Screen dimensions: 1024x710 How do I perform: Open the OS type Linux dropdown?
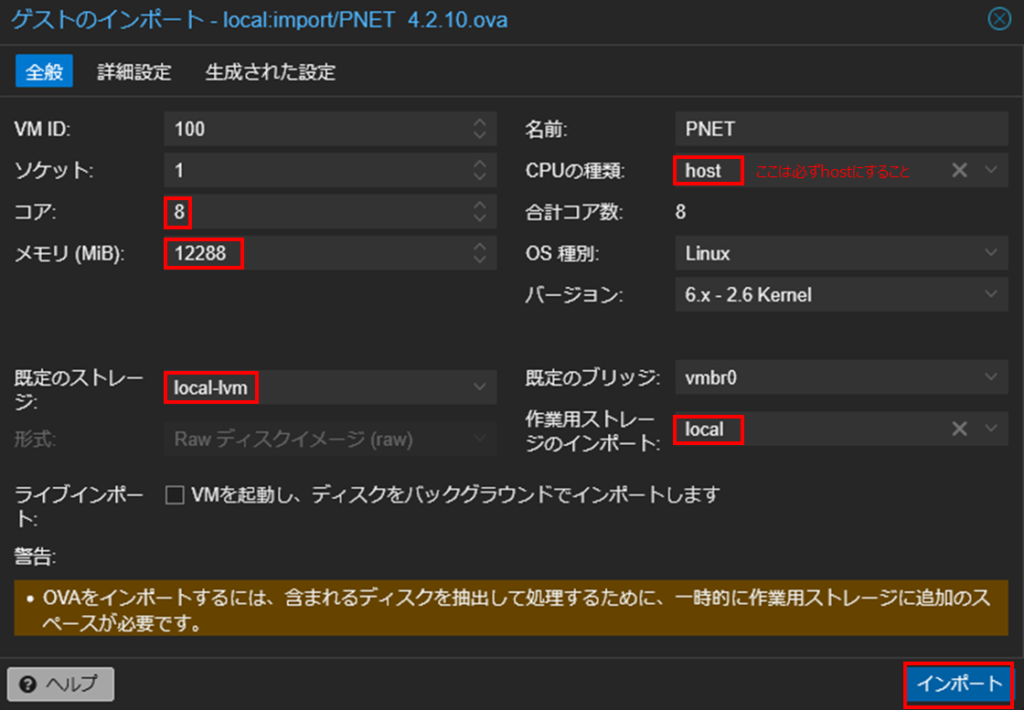tap(991, 254)
